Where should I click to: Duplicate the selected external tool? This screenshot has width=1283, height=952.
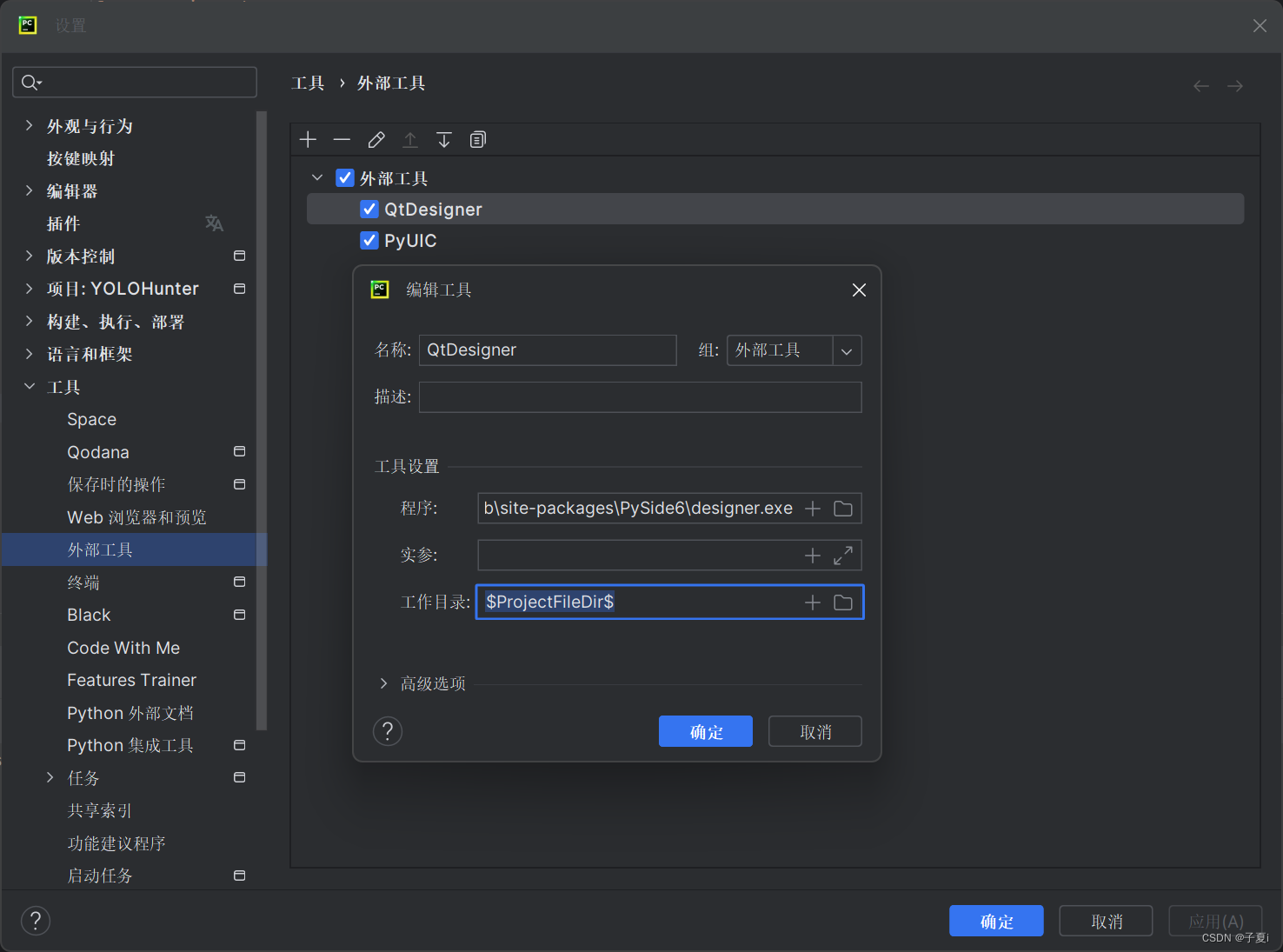[477, 139]
